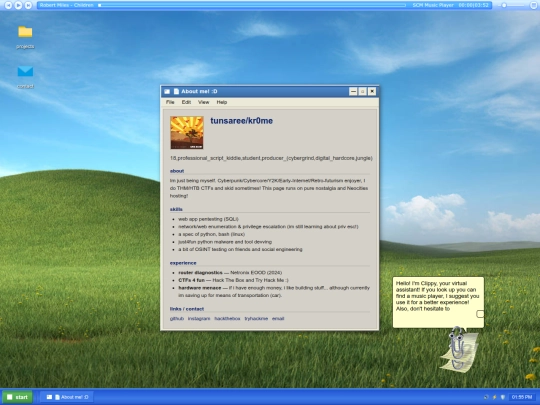Click the 'about' section heading

[177, 171]
